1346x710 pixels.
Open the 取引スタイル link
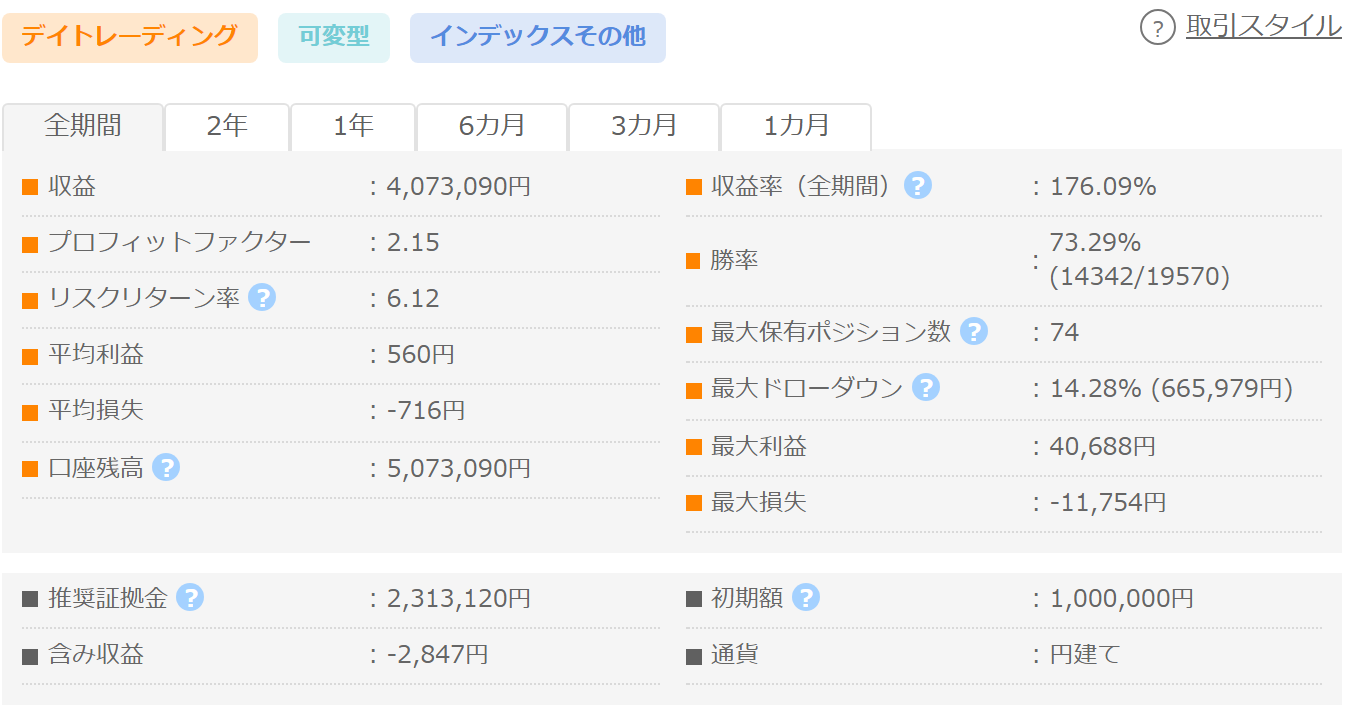tap(1264, 26)
